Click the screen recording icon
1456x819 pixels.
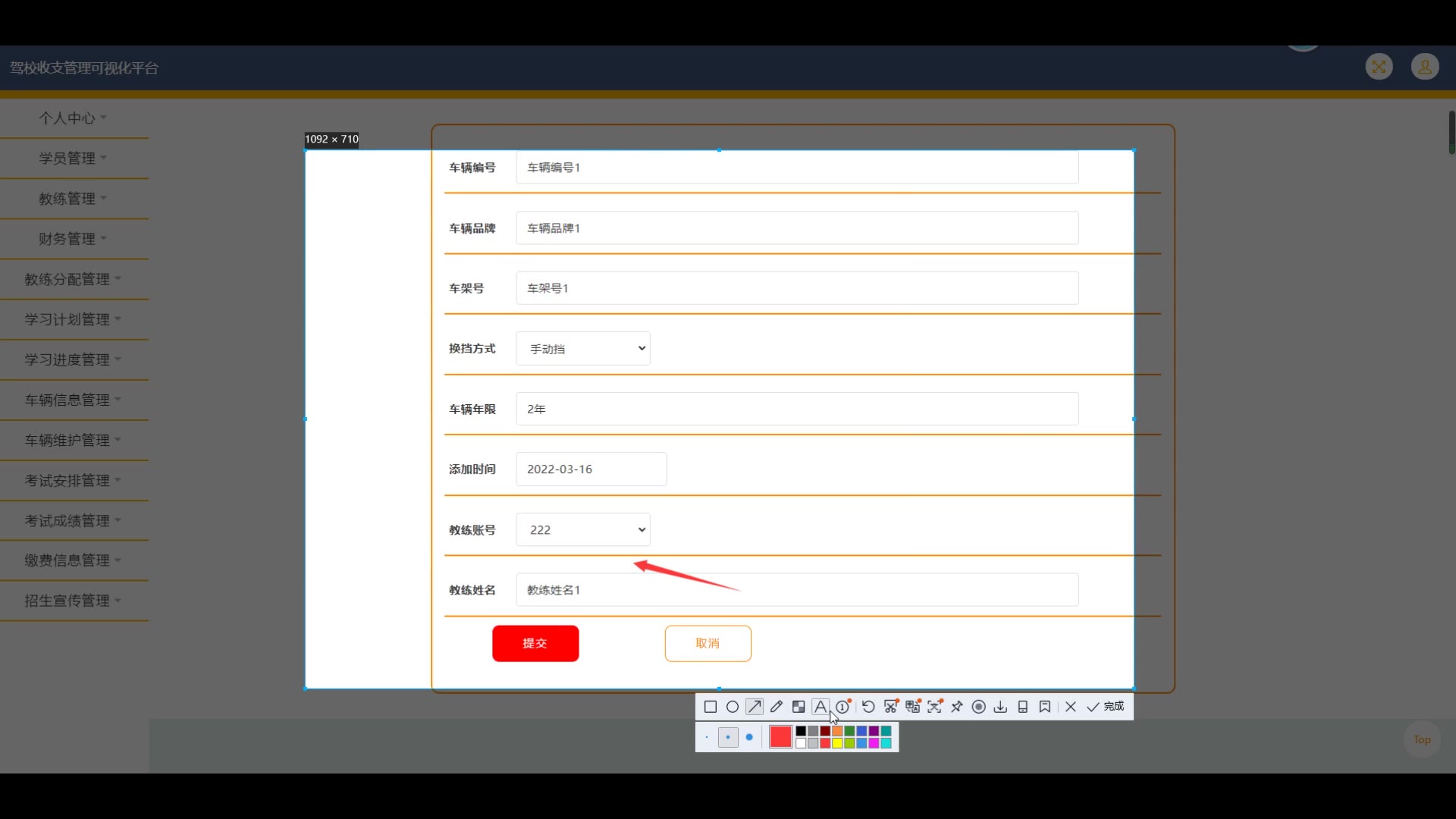pos(979,707)
